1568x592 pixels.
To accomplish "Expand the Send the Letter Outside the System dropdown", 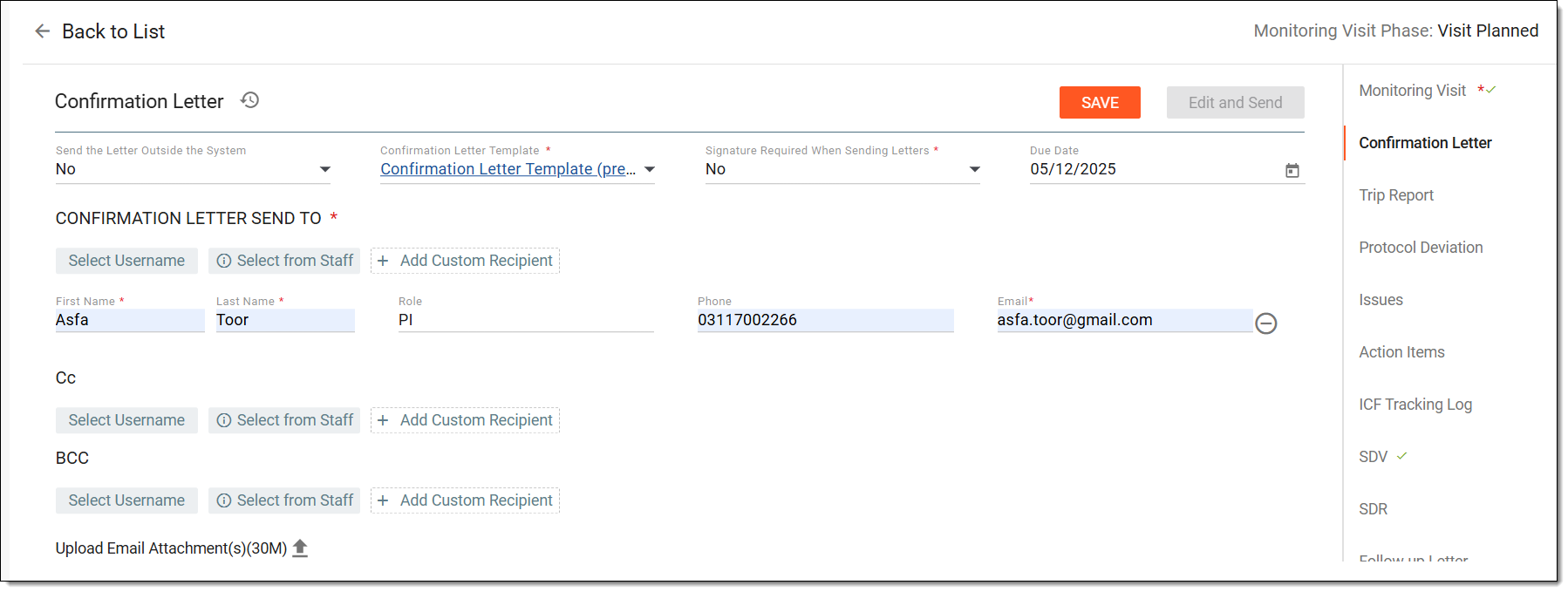I will [325, 169].
